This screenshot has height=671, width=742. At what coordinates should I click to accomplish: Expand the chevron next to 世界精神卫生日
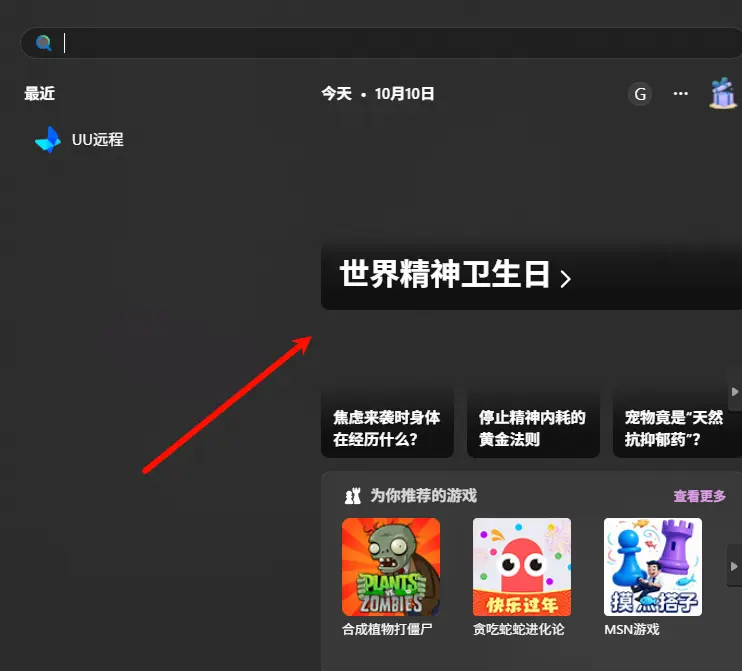pos(566,278)
